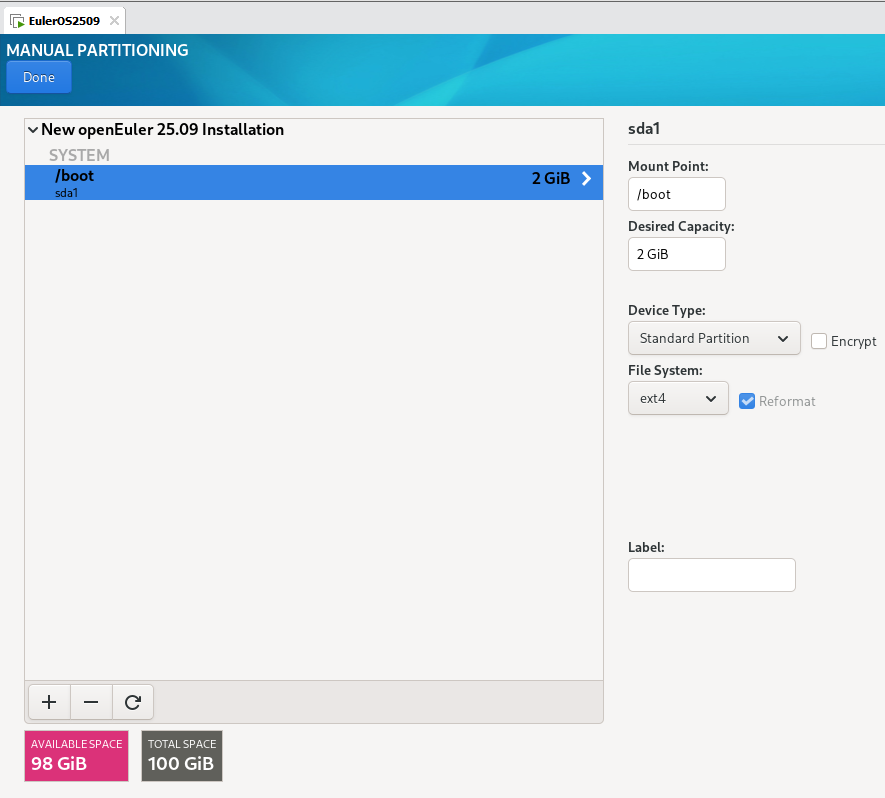
Task: Reload storage configuration with refresh icon
Action: tap(133, 702)
